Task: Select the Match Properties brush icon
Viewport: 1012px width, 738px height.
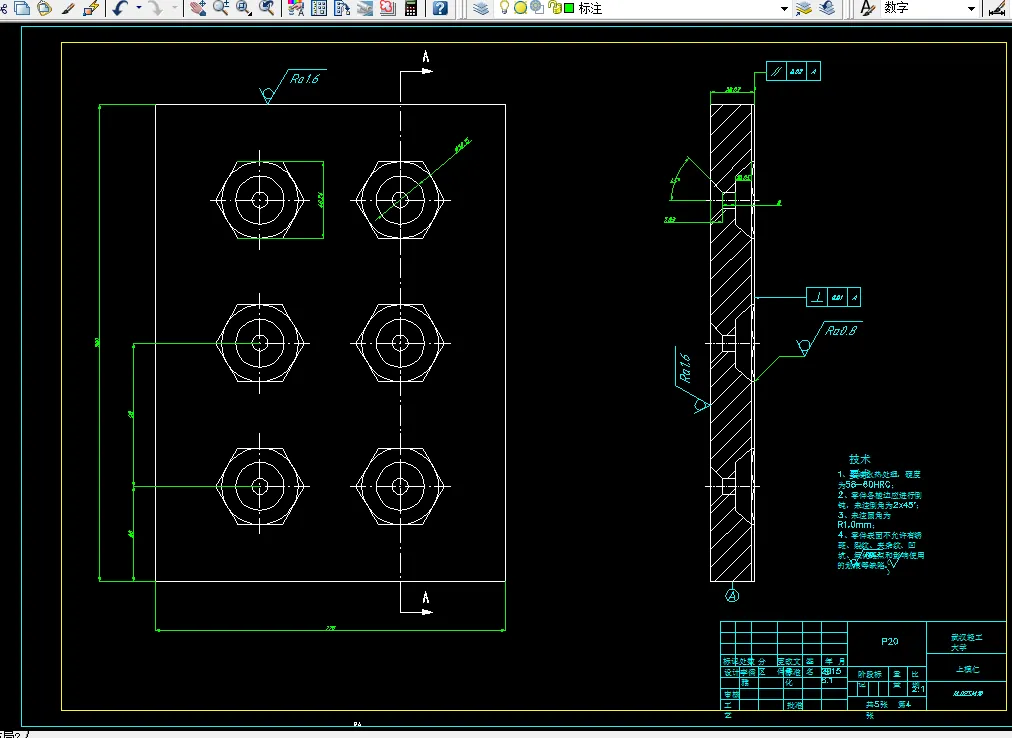Action: (x=68, y=8)
